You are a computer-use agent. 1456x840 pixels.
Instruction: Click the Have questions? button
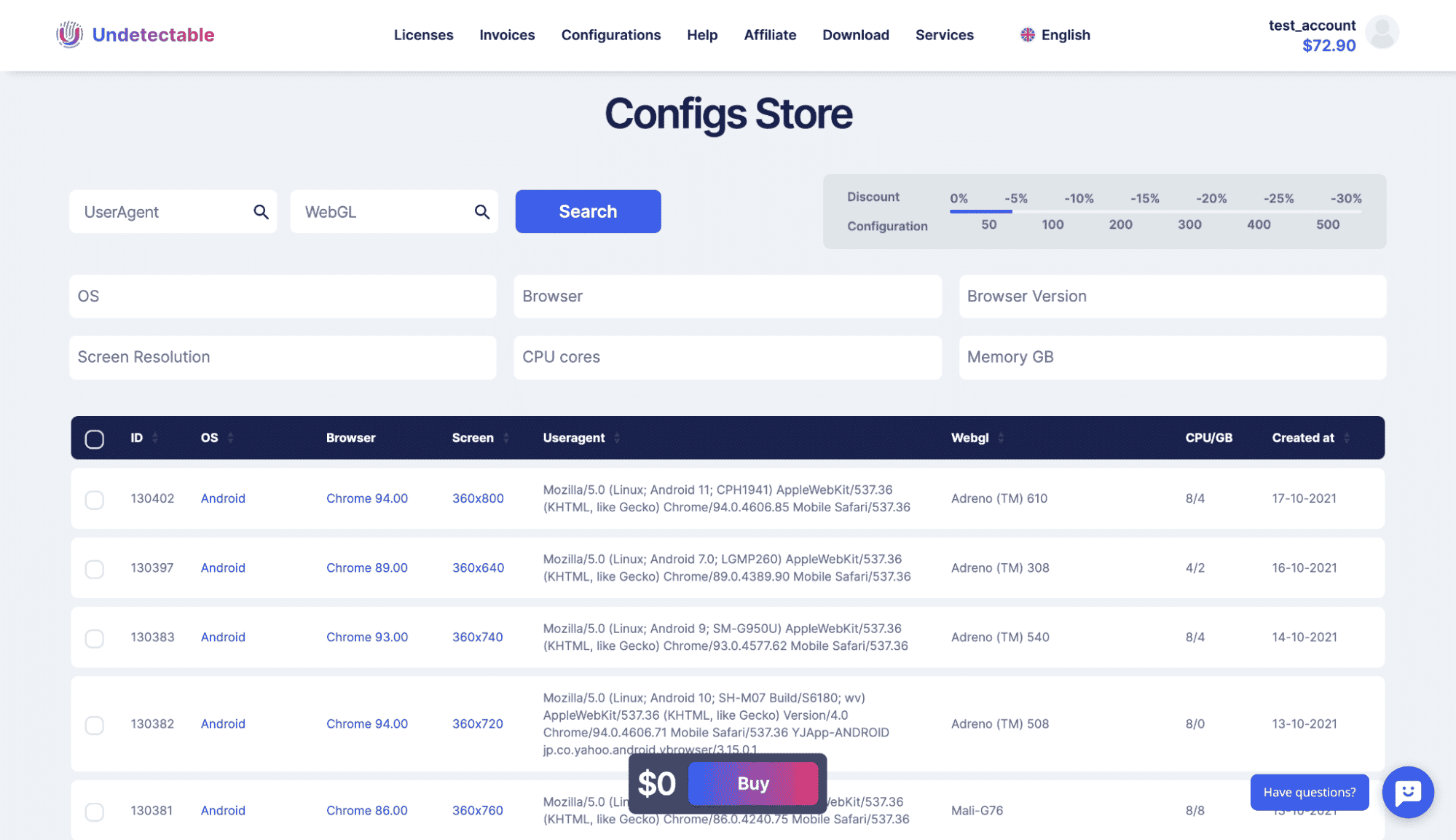pyautogui.click(x=1310, y=792)
